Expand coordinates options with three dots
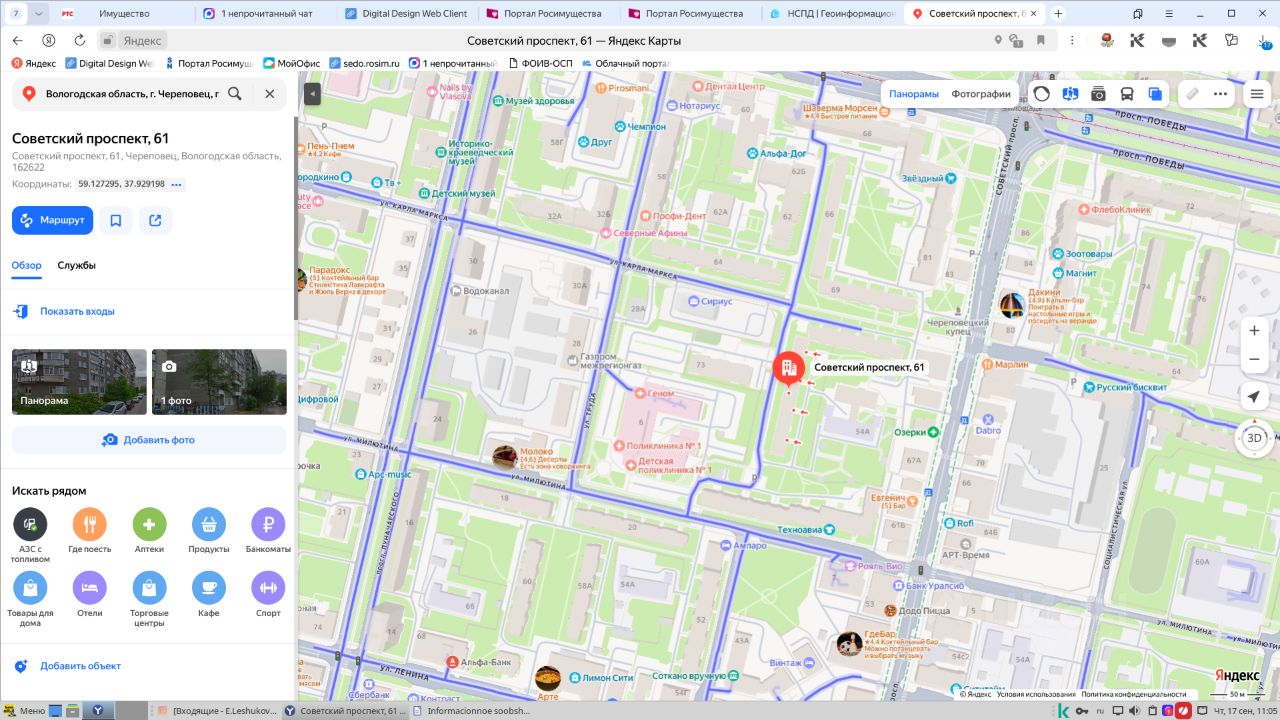This screenshot has height=720, width=1280. [177, 184]
